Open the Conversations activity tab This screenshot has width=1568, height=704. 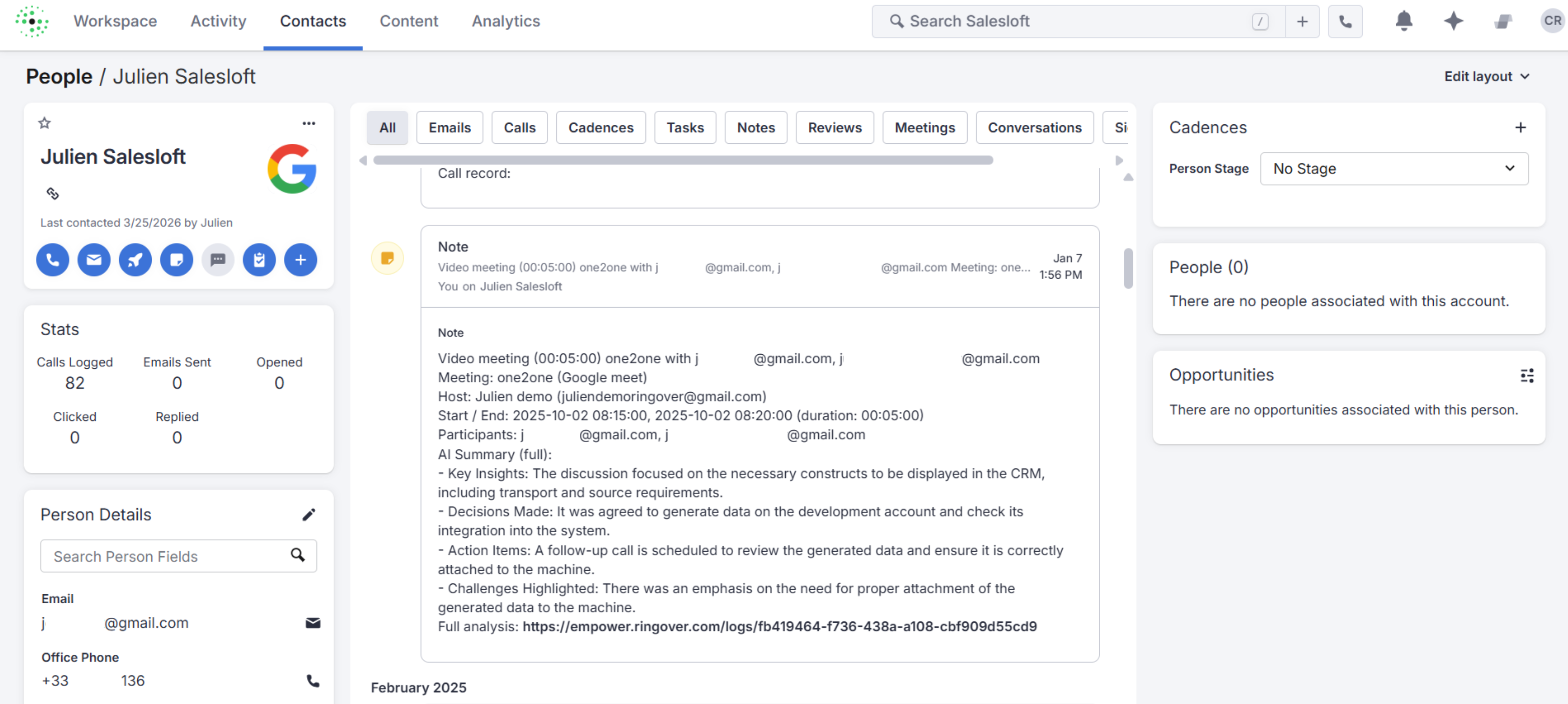[1034, 128]
